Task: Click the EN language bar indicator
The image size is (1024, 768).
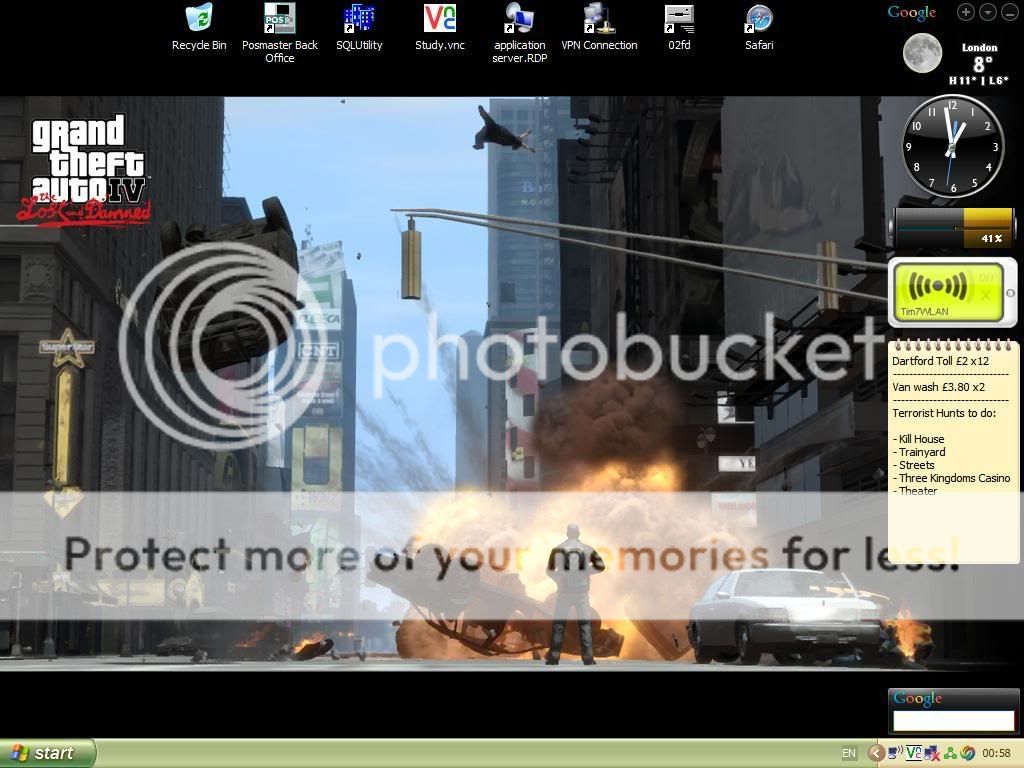Action: (x=849, y=753)
